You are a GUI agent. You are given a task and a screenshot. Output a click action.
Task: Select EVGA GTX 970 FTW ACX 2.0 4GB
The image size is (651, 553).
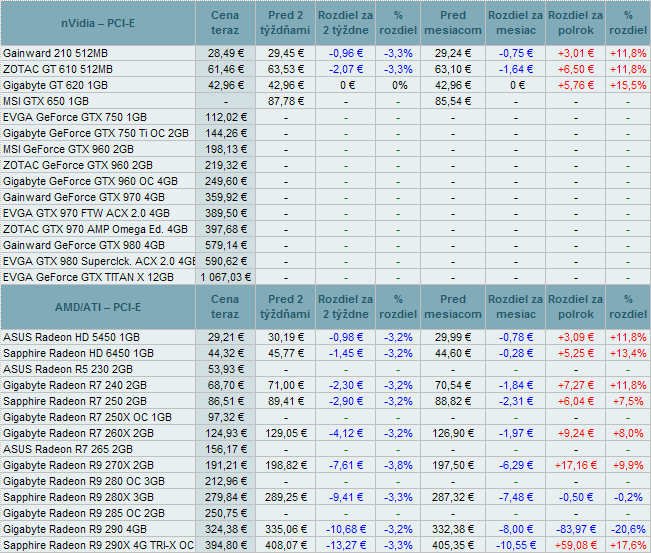(86, 213)
